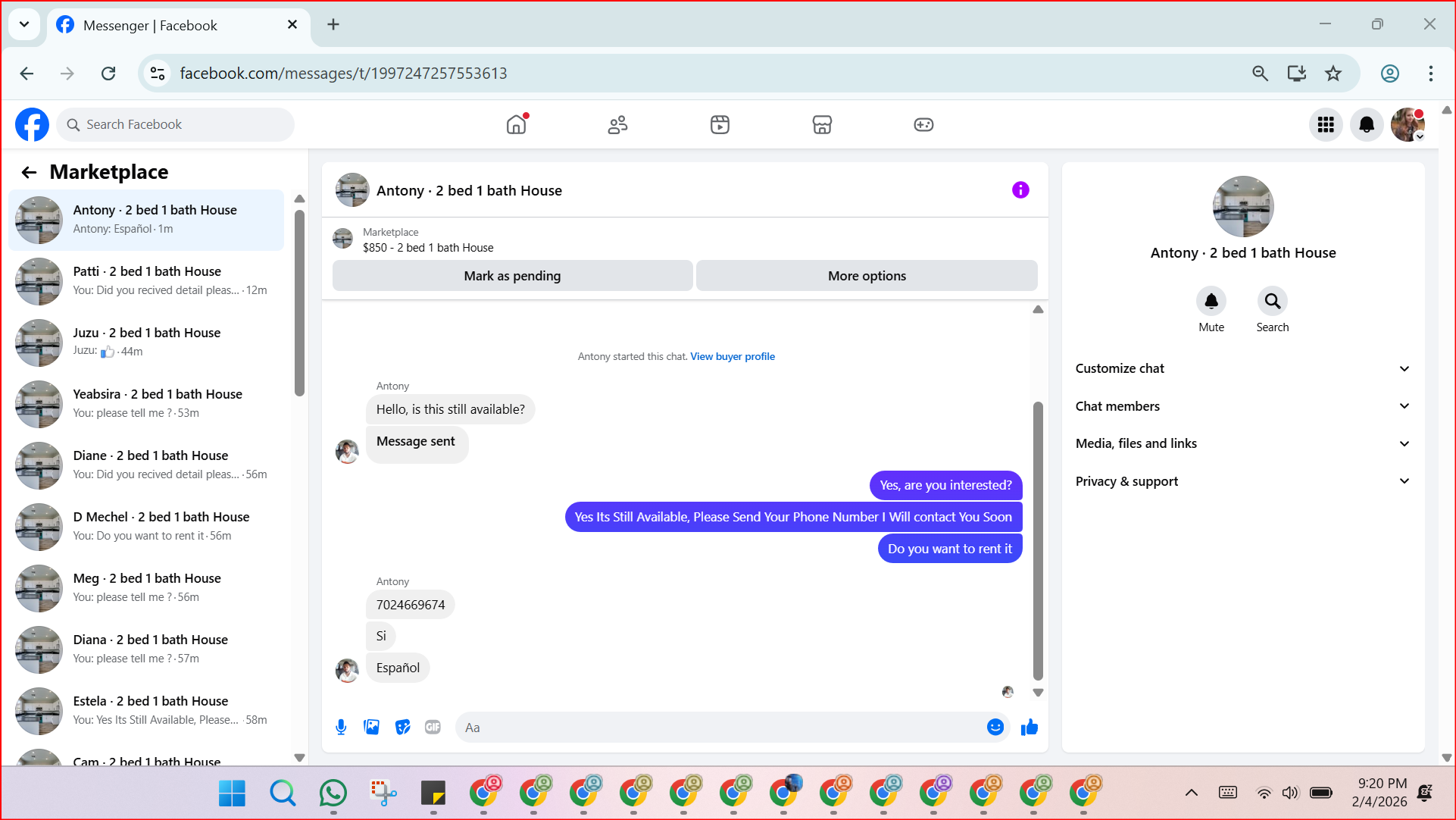1456x820 pixels.
Task: Open the Patti 2 bed 1 bath conversation
Action: [148, 280]
